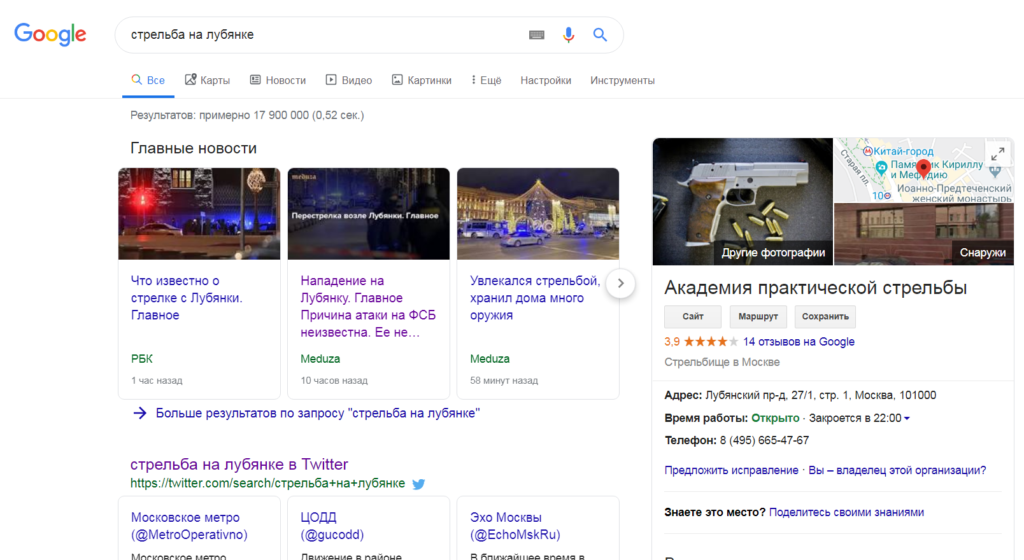Viewport: 1024px width, 560px height.
Task: Click the Маршрут directions button
Action: (757, 317)
